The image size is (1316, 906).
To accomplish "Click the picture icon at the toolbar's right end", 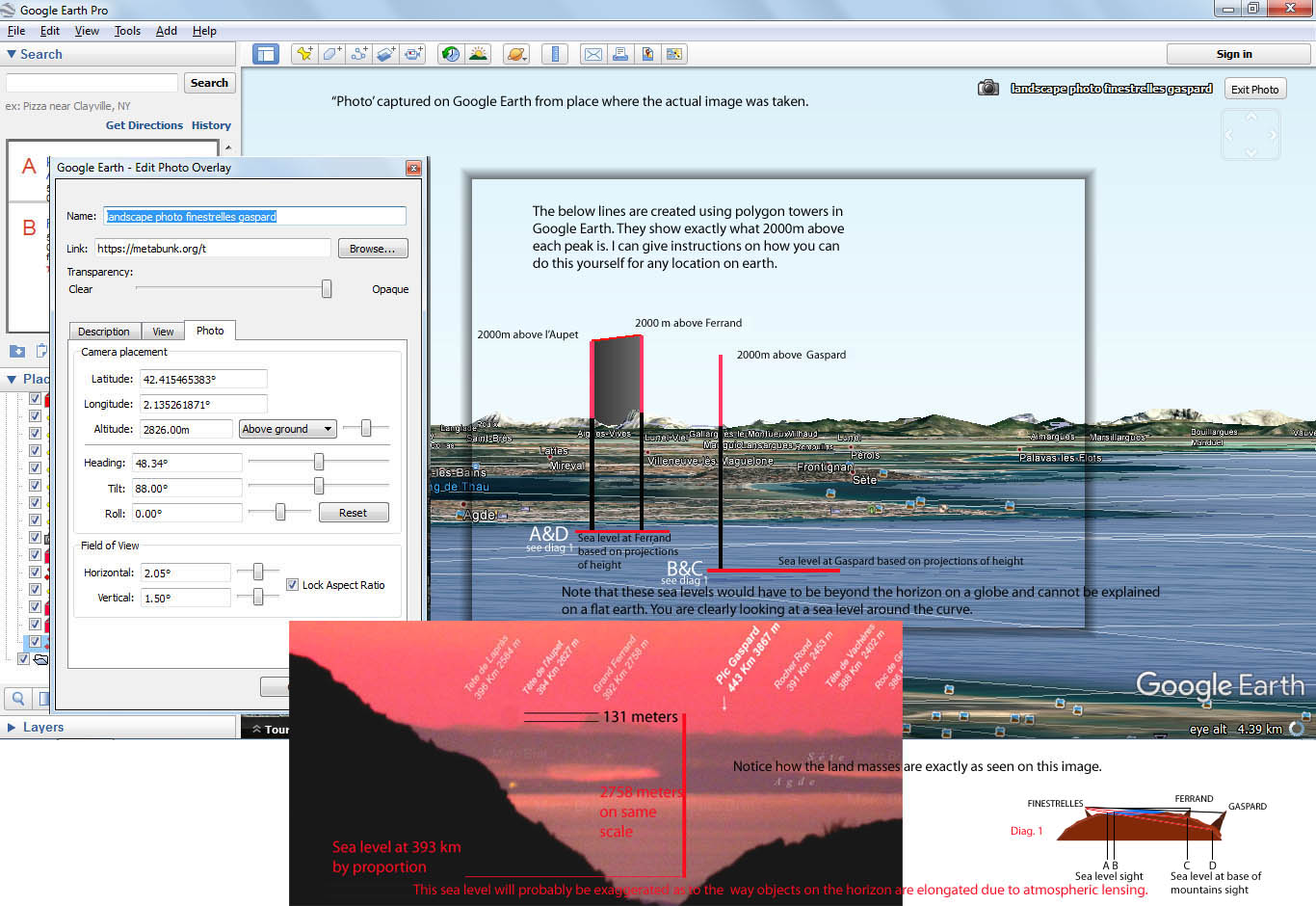I will (x=674, y=54).
